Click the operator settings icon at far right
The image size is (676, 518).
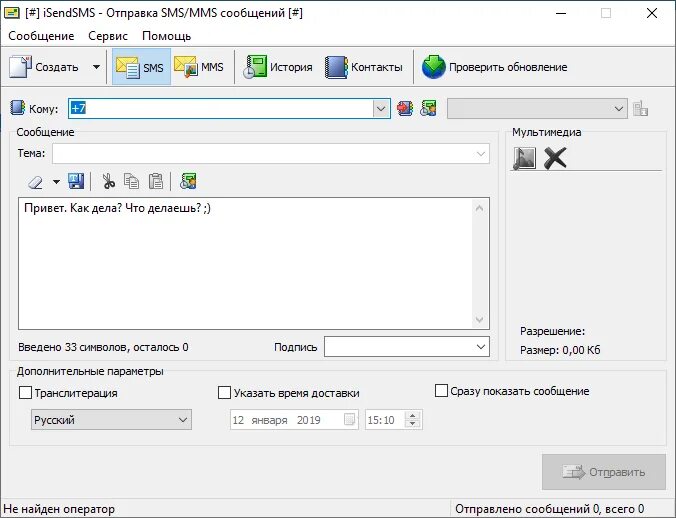point(641,108)
